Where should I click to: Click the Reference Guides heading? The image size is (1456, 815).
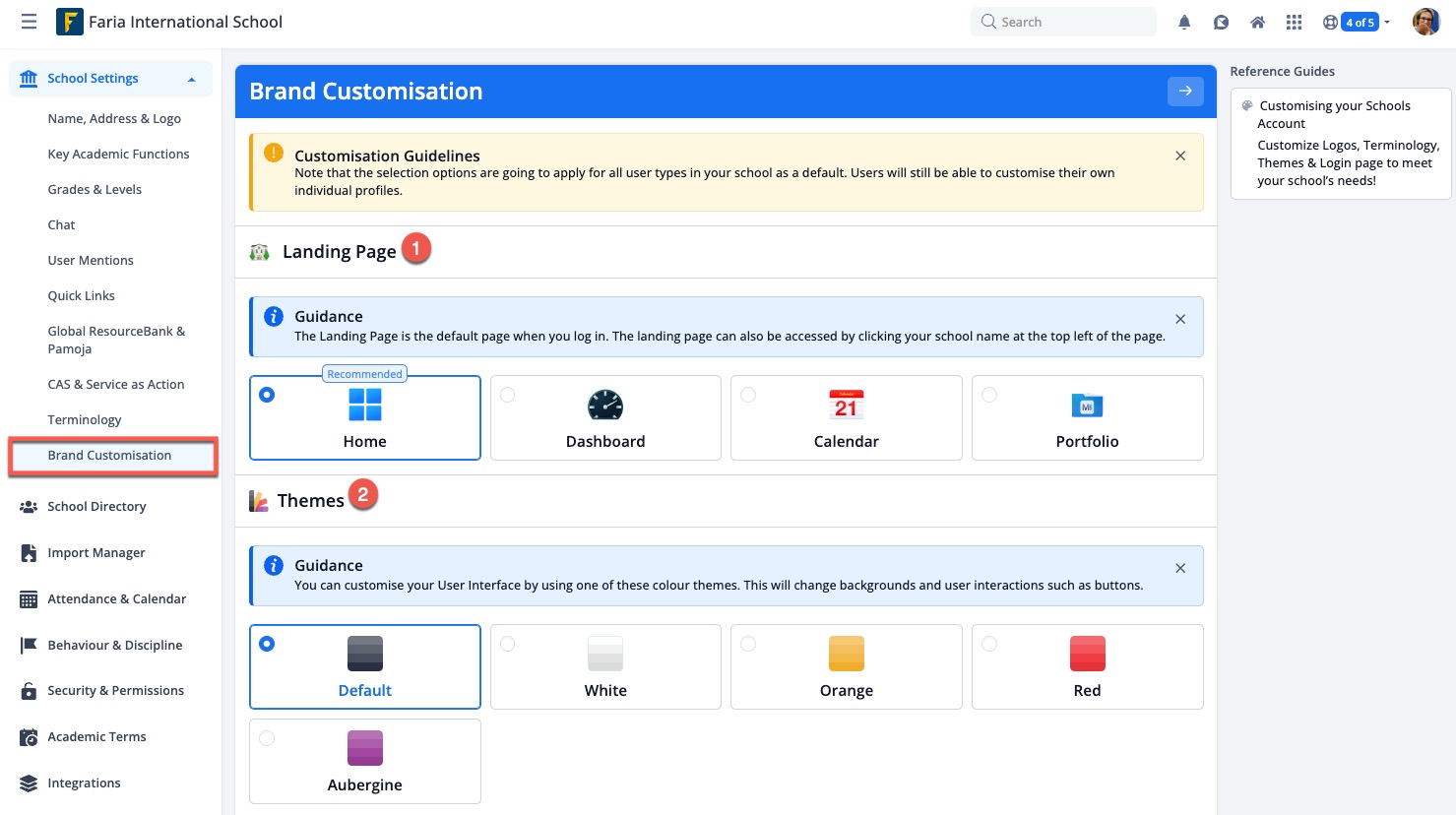[1282, 71]
